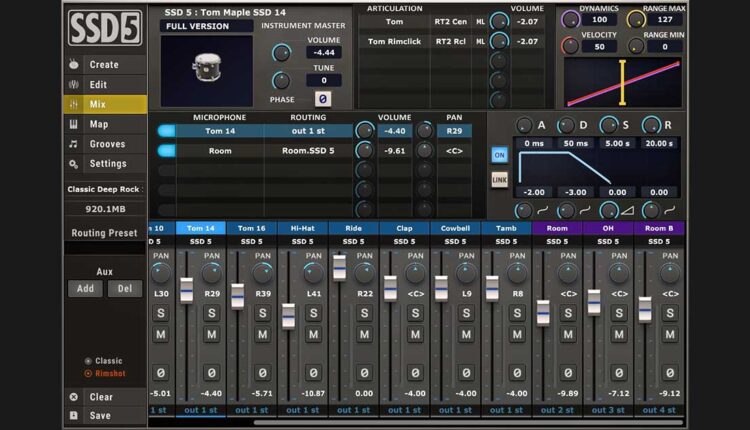Viewport: 750px width, 430px height.
Task: Mute the Ride mixer channel
Action: coord(365,334)
